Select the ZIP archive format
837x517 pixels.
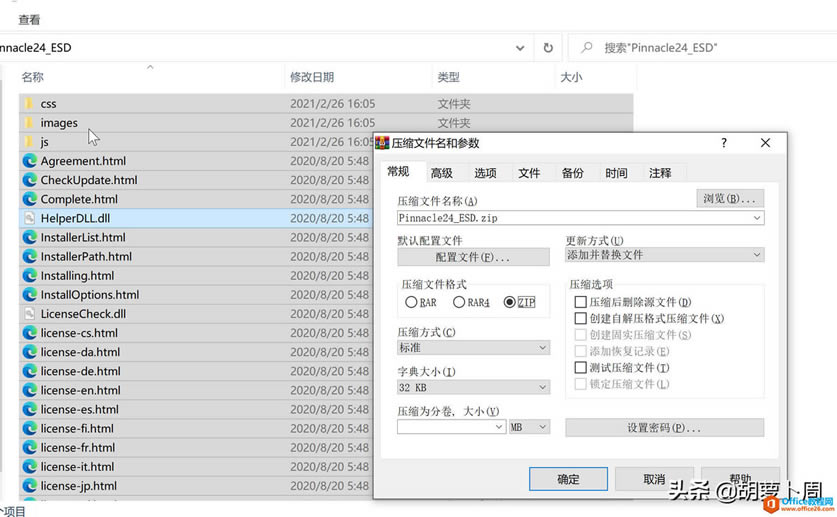tap(509, 303)
